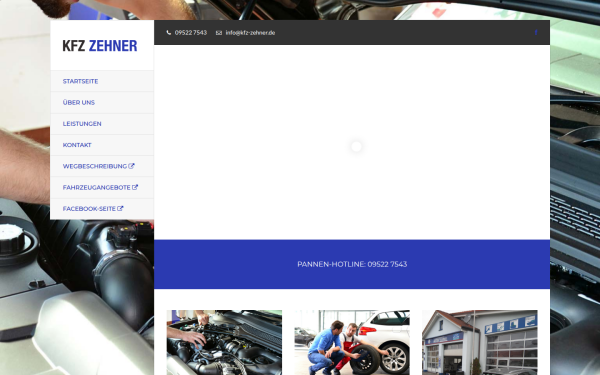Image resolution: width=600 pixels, height=375 pixels.
Task: Open the workshop building thumbnail
Action: (480, 342)
